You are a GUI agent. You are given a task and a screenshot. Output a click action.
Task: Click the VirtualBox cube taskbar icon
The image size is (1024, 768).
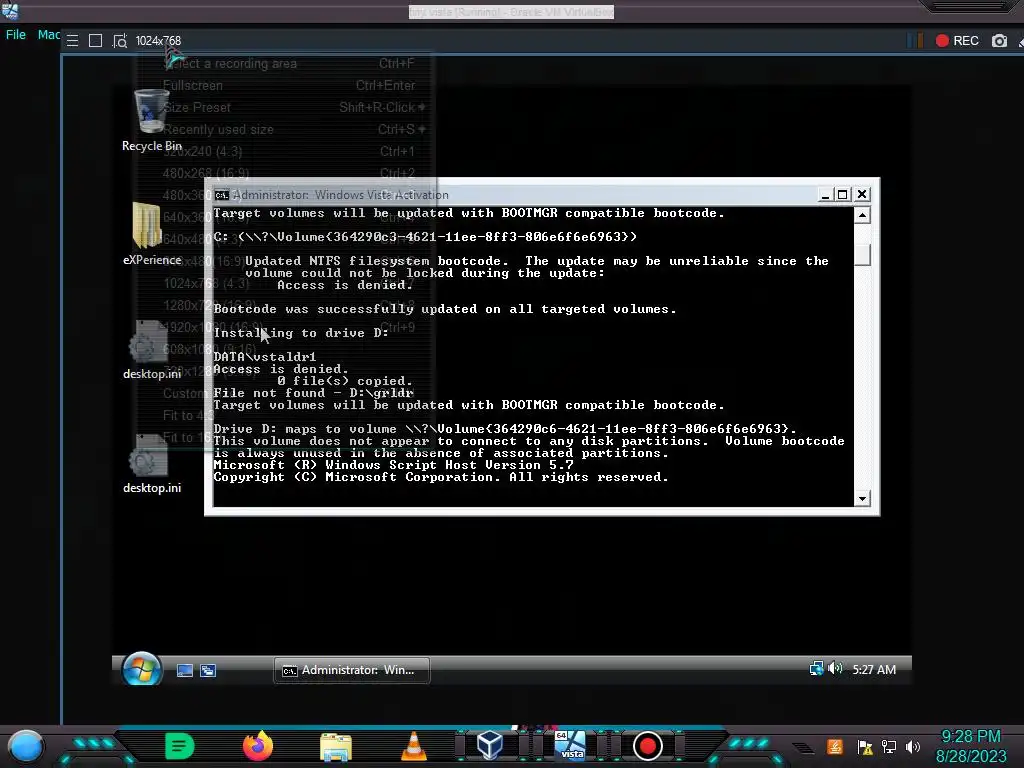click(490, 745)
